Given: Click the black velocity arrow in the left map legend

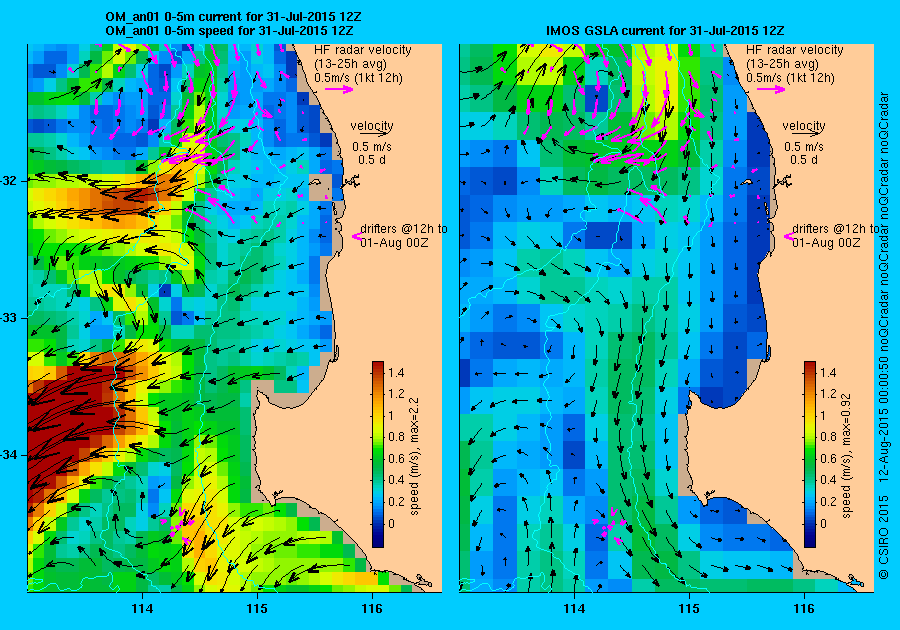Looking at the screenshot, I should (372, 133).
